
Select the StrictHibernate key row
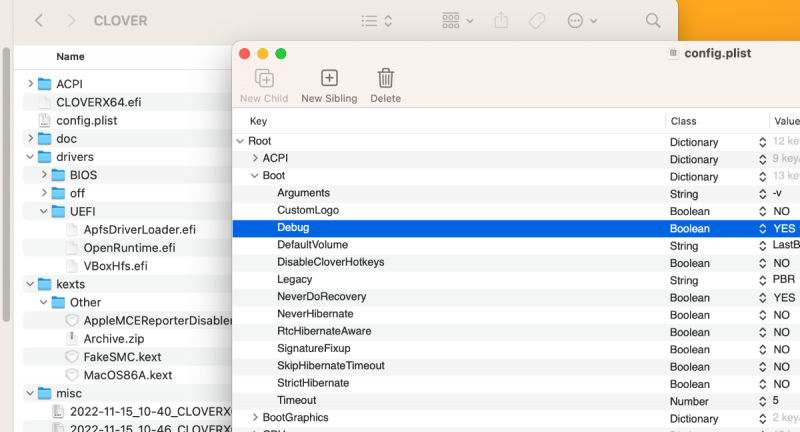[516, 384]
